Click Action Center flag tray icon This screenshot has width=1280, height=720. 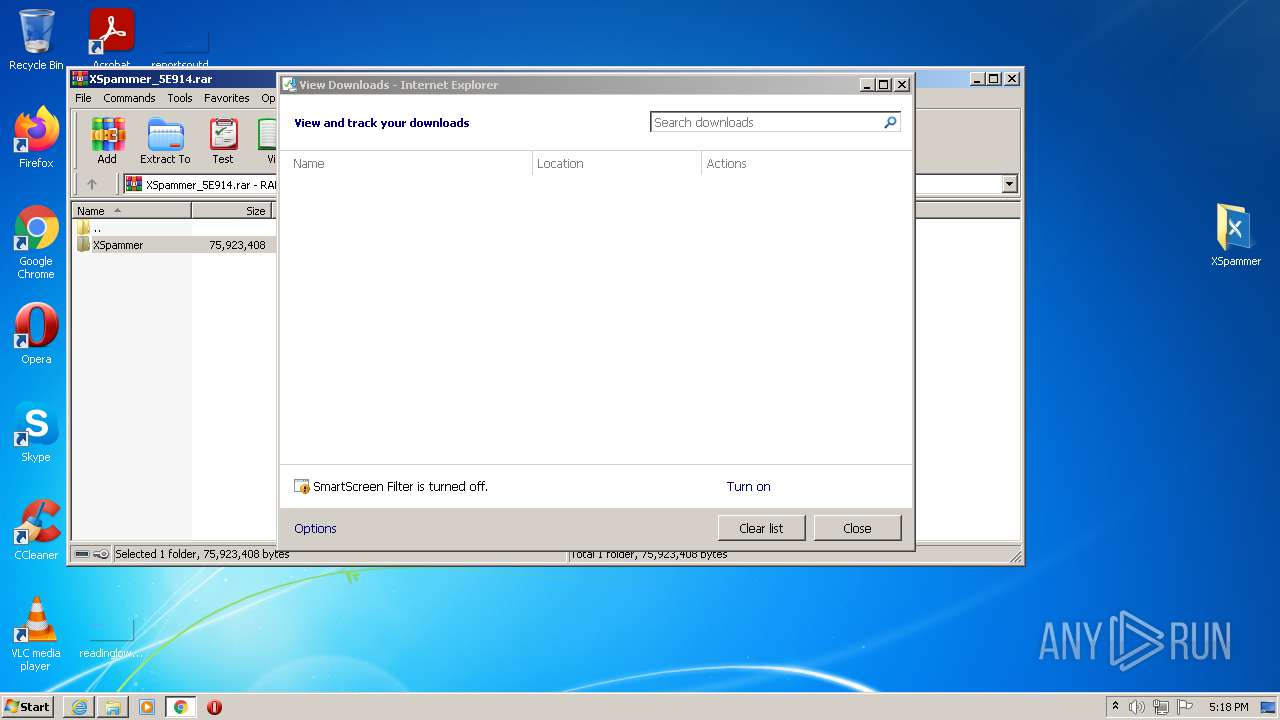(x=1185, y=707)
